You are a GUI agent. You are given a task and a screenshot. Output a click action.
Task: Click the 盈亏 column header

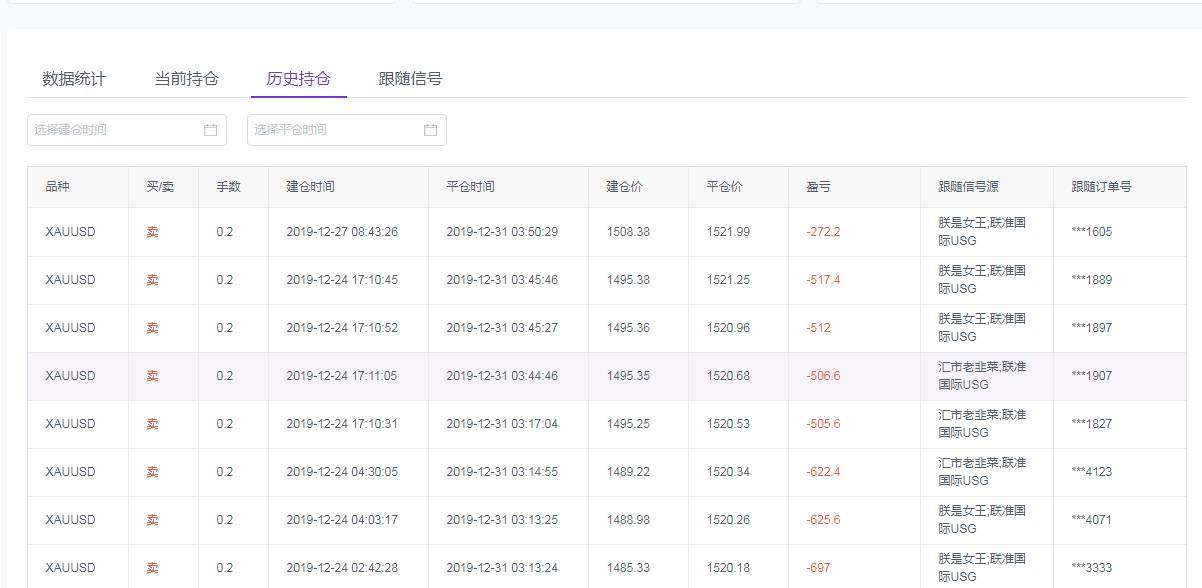(818, 187)
